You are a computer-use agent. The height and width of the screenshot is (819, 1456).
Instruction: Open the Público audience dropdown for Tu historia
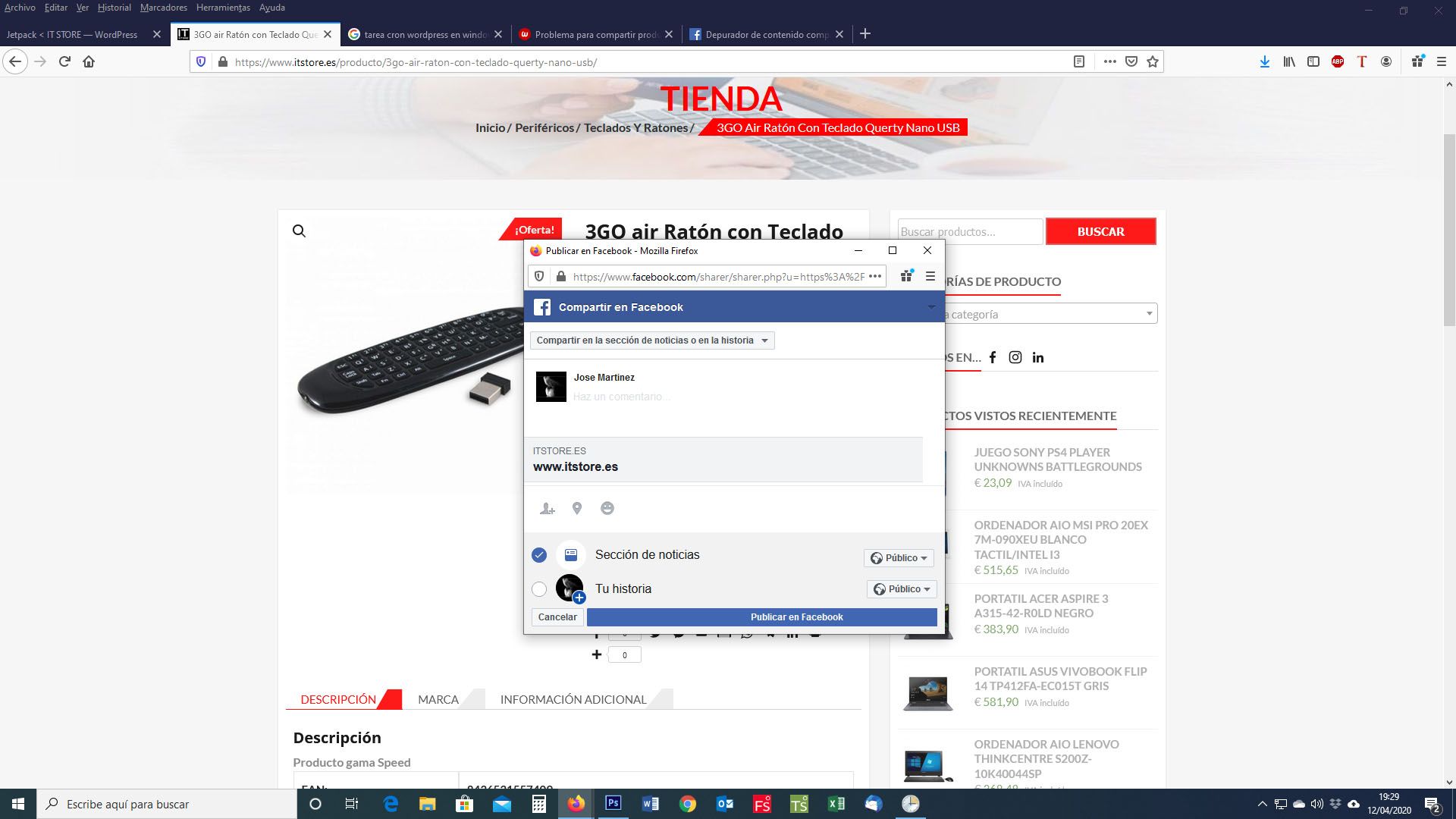pyautogui.click(x=902, y=589)
